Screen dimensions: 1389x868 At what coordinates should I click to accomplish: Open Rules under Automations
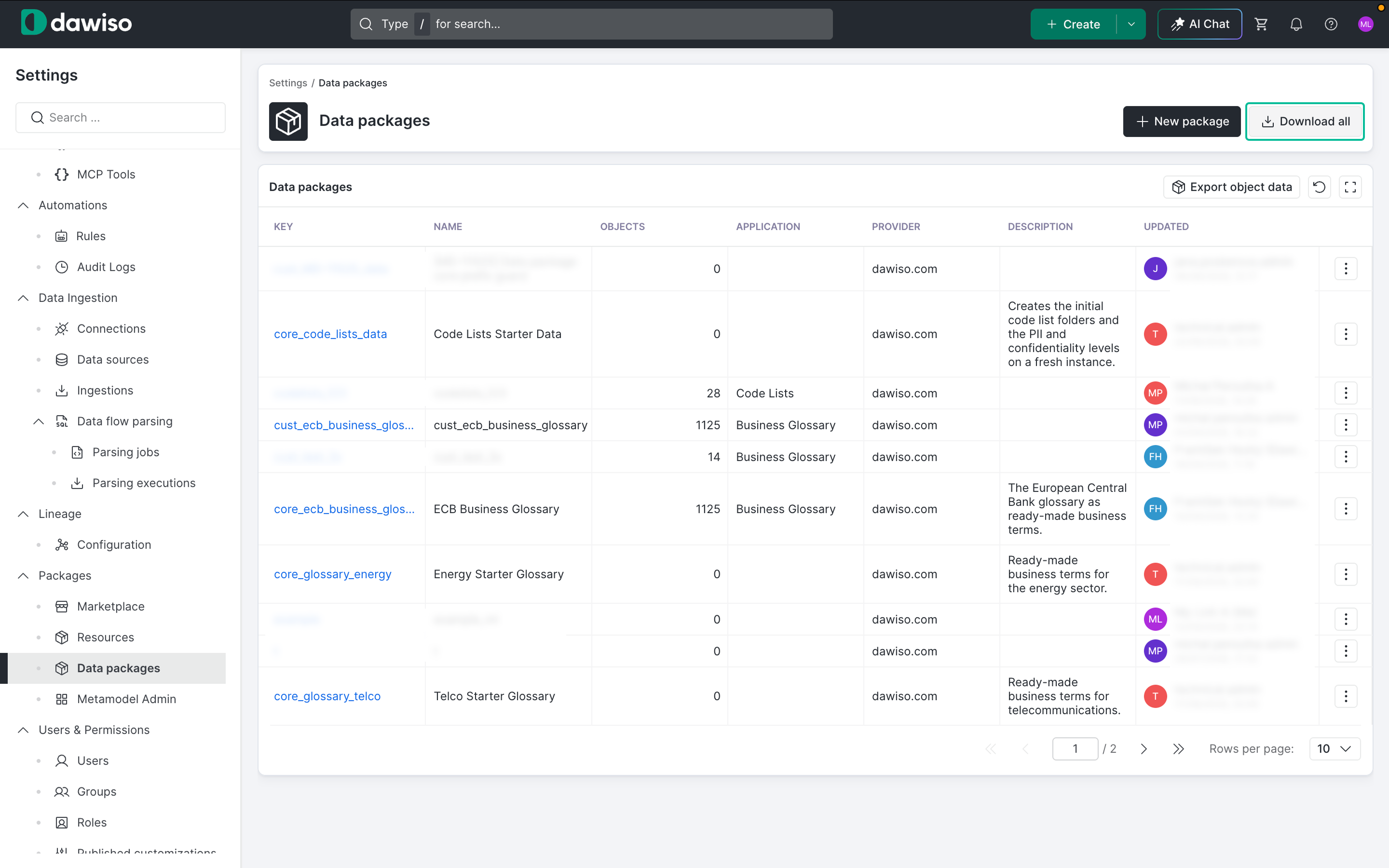pyautogui.click(x=91, y=236)
